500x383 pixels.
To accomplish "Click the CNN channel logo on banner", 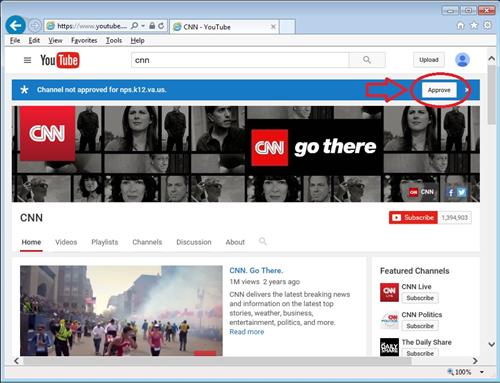I will tap(47, 133).
